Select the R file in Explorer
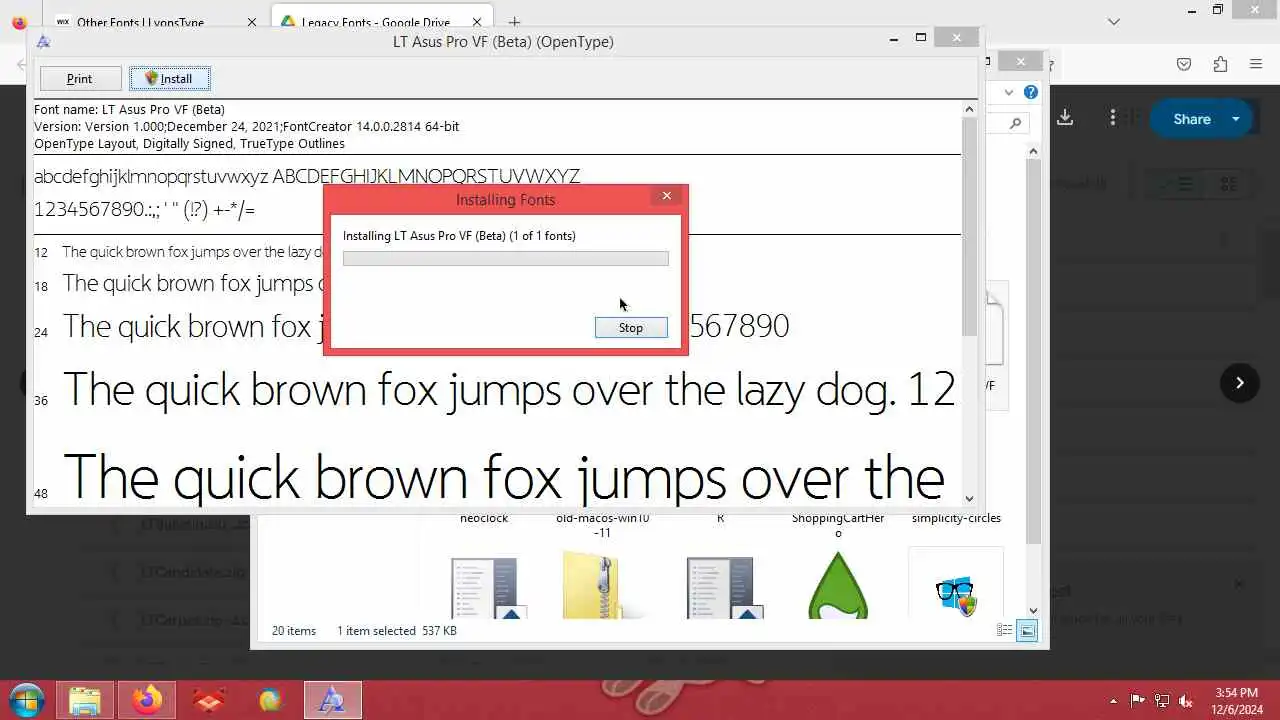 point(720,518)
